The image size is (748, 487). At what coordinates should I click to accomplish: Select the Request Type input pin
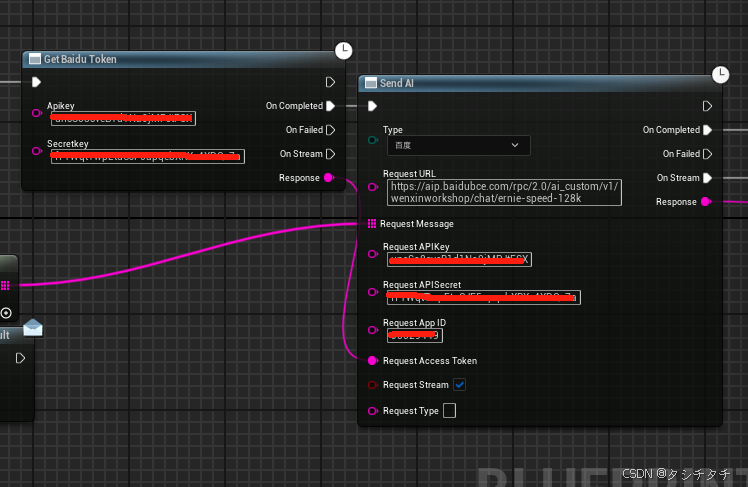pyautogui.click(x=373, y=411)
